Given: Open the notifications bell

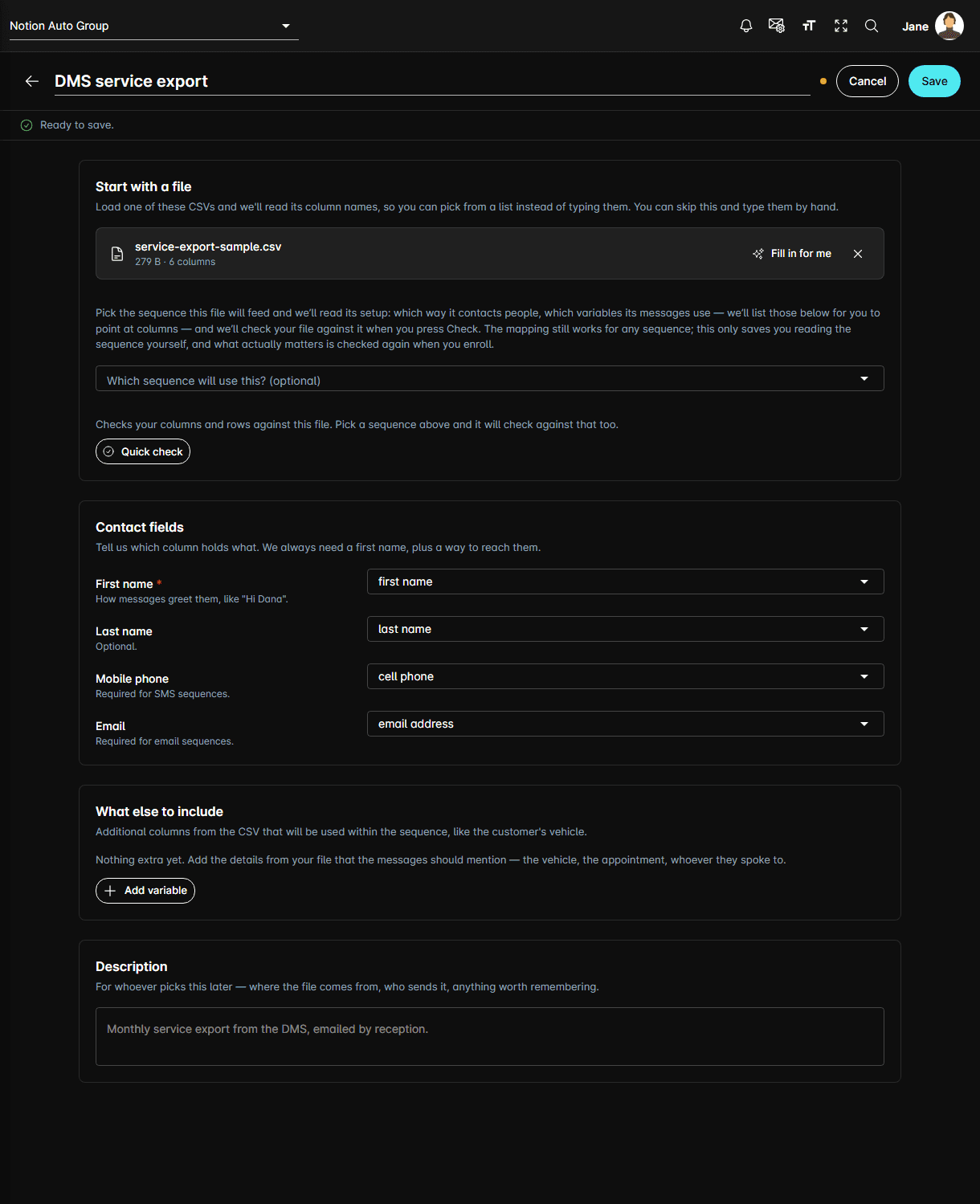Looking at the screenshot, I should point(746,26).
